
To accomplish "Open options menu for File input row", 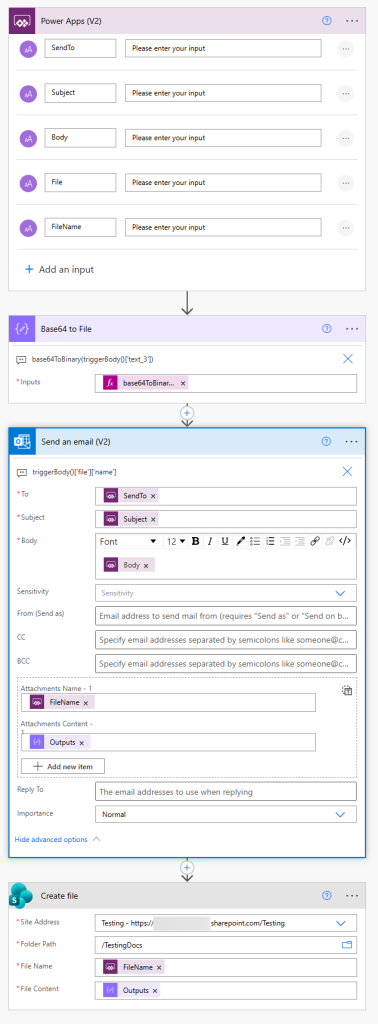I will pos(345,183).
